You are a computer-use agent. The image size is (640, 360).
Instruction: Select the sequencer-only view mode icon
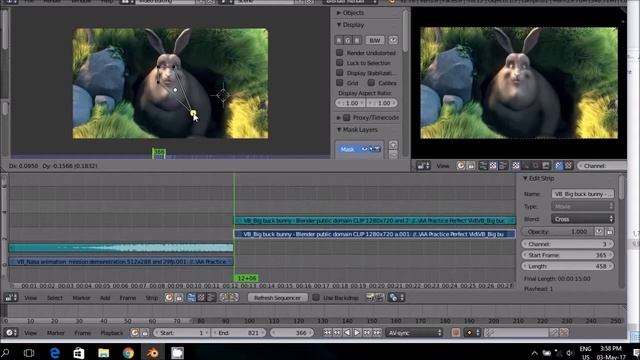(x=191, y=298)
